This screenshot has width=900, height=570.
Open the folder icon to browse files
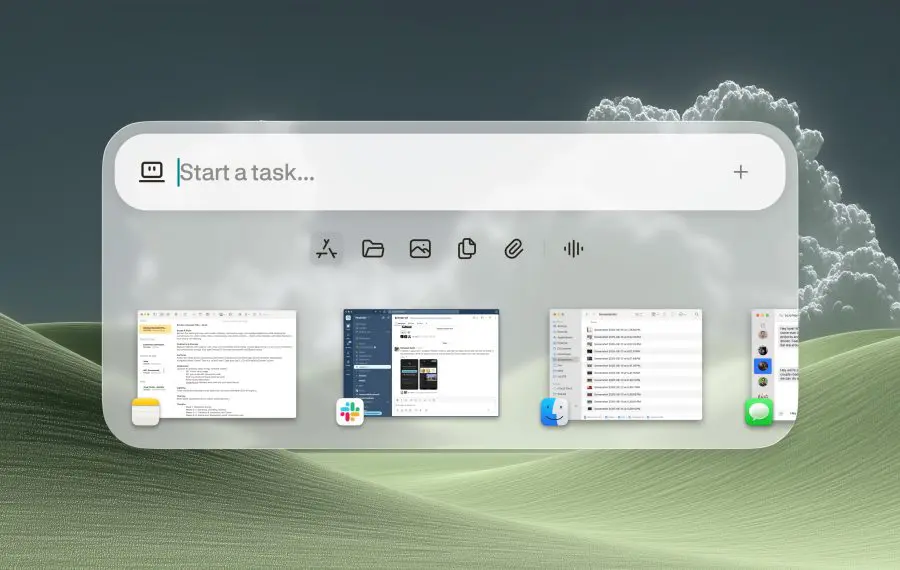click(x=373, y=250)
